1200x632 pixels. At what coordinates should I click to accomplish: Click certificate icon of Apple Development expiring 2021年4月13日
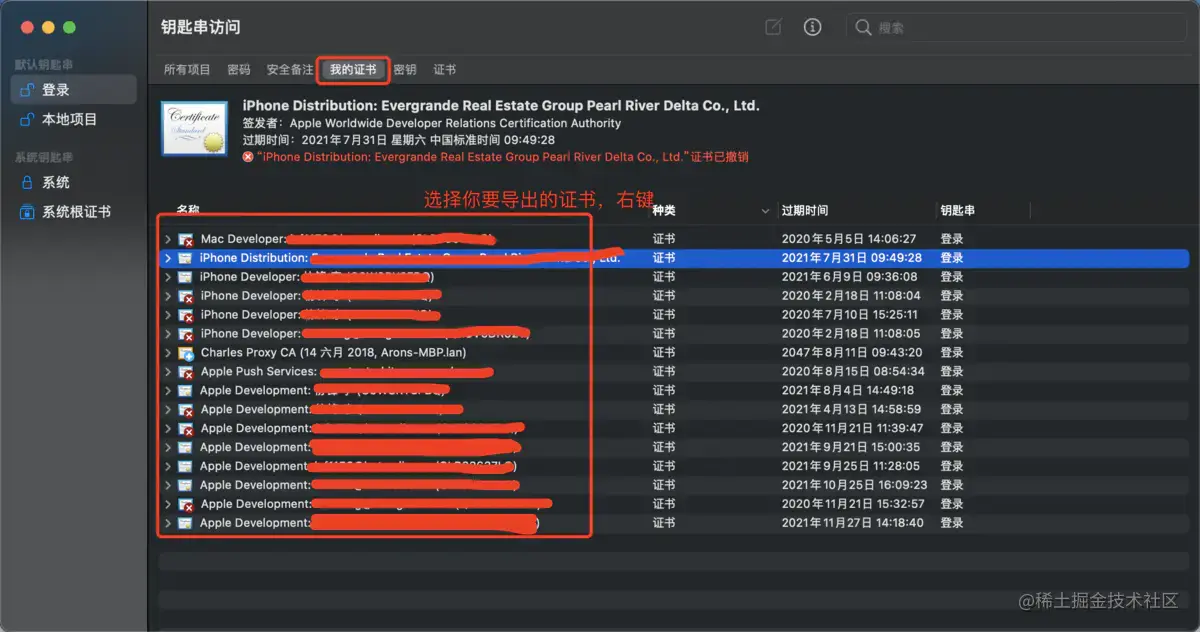[x=185, y=410]
